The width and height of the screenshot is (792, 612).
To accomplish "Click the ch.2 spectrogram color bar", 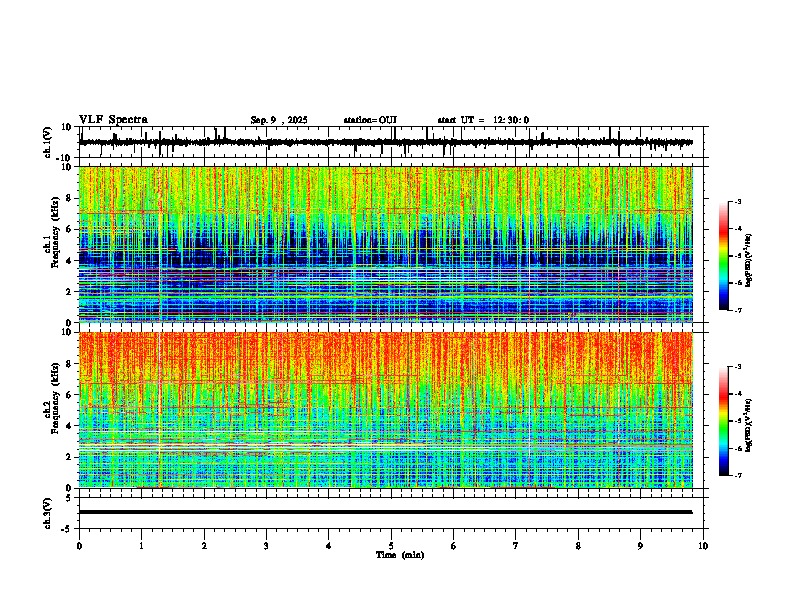I will (724, 421).
